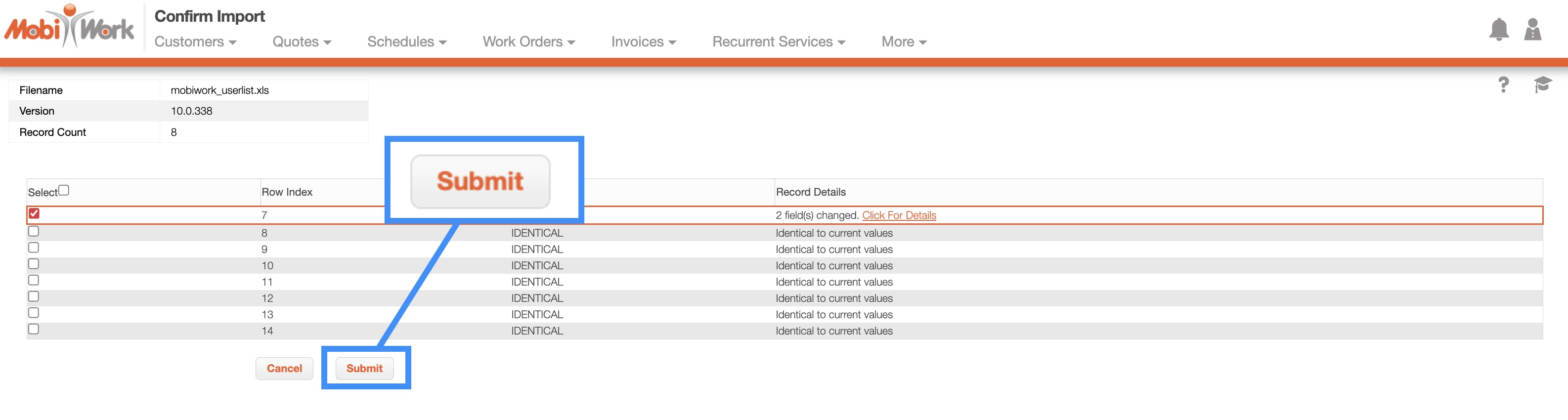
Task: Open the Schedules menu
Action: coord(407,42)
